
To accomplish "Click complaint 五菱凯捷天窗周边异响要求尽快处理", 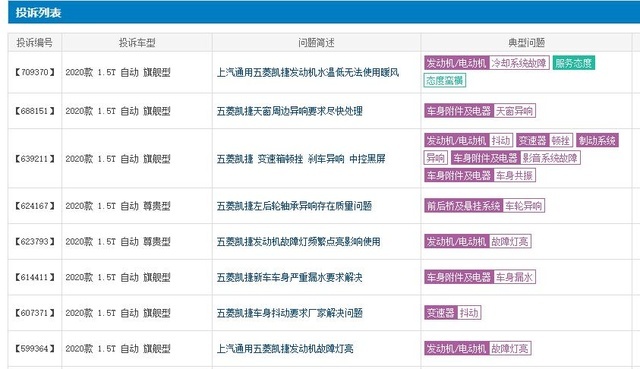I will tap(289, 111).
